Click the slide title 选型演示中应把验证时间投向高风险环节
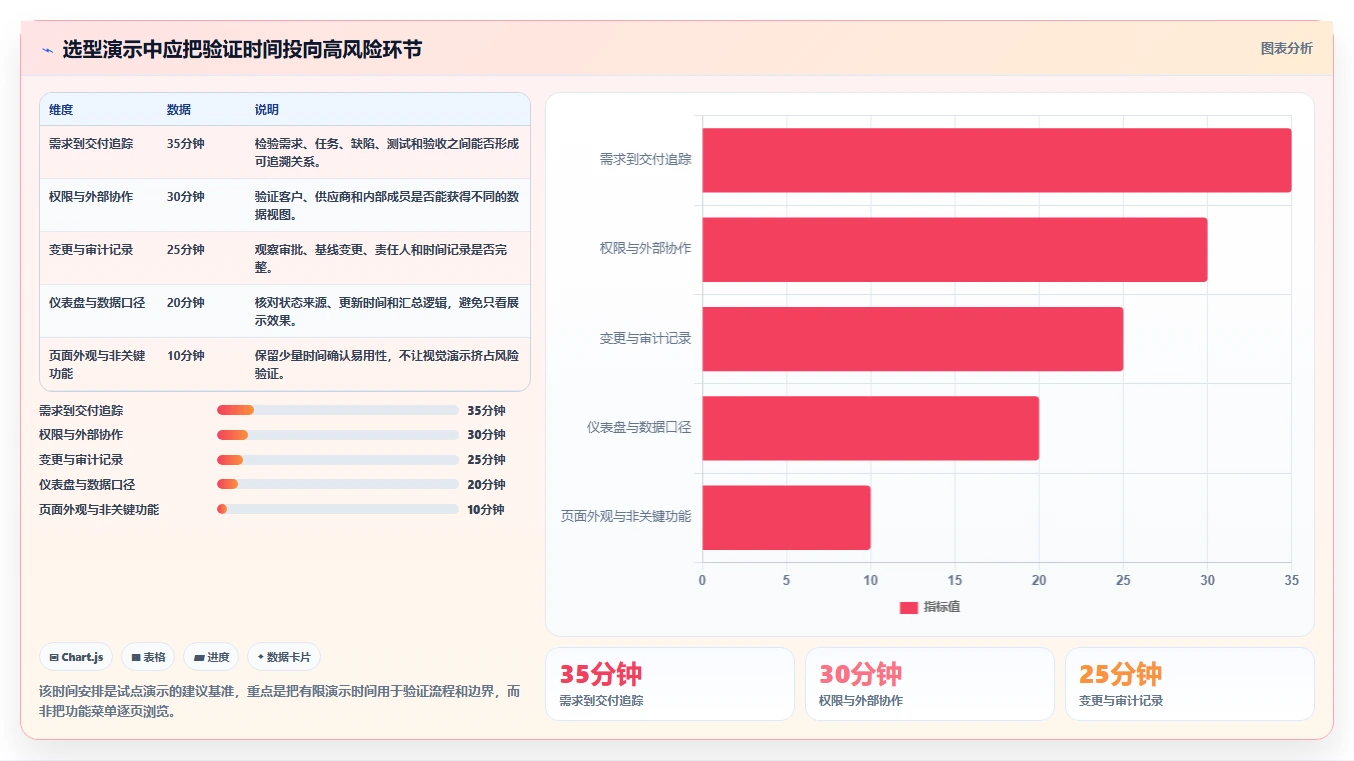Image resolution: width=1354 pixels, height=761 pixels. (x=242, y=49)
